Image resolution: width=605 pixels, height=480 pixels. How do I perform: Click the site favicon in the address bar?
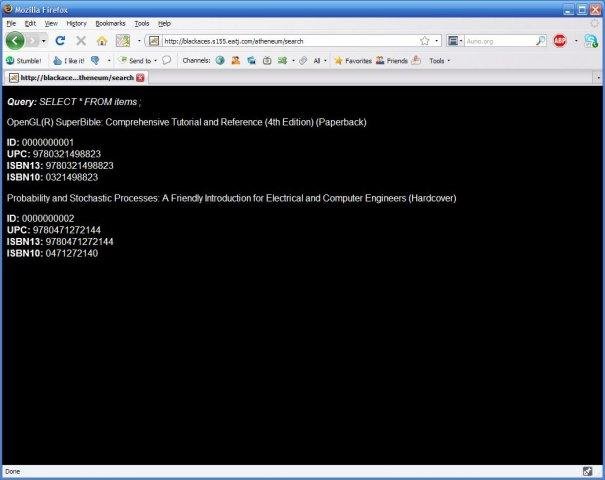[x=154, y=41]
